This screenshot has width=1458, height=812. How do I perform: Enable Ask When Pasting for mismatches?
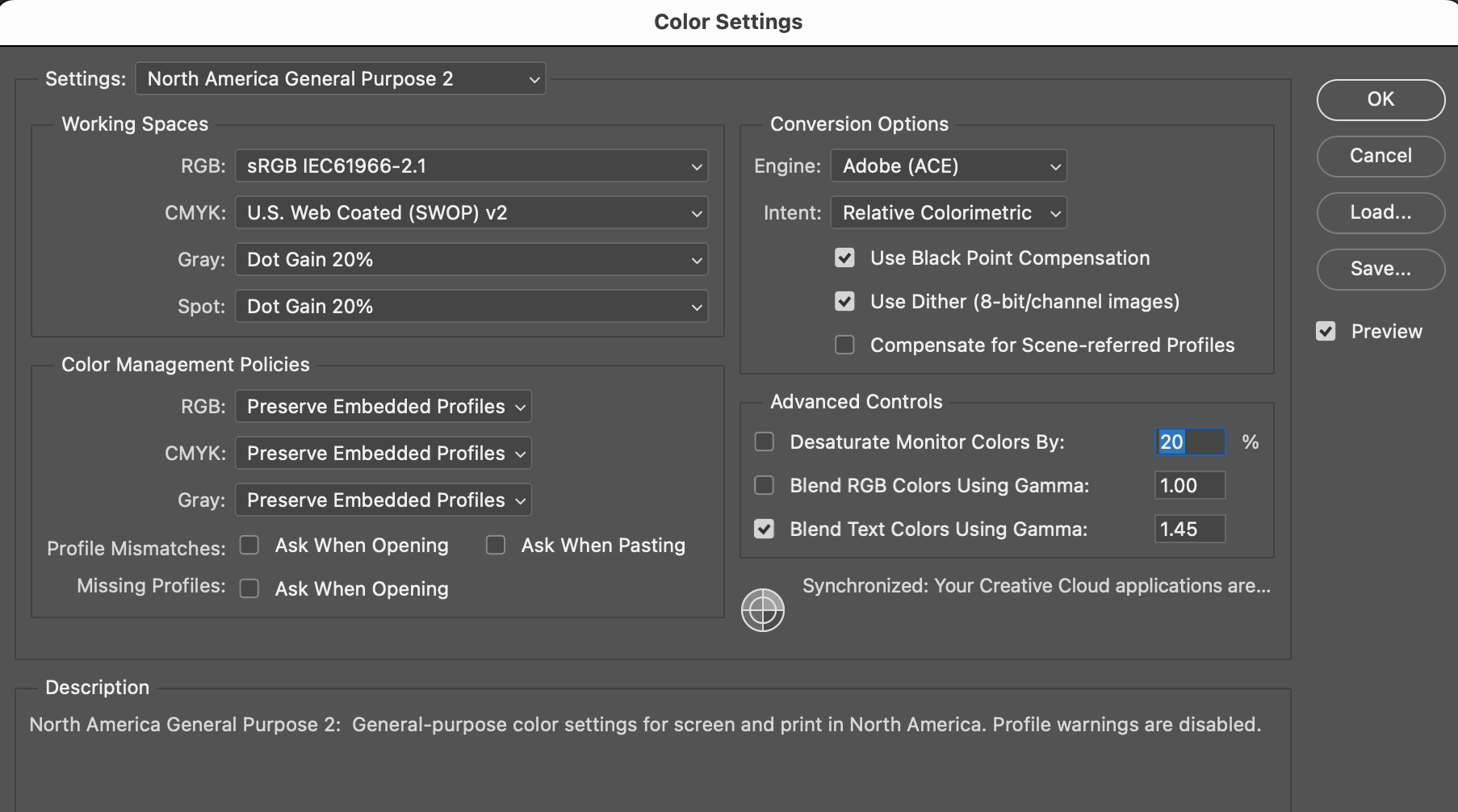click(x=495, y=545)
